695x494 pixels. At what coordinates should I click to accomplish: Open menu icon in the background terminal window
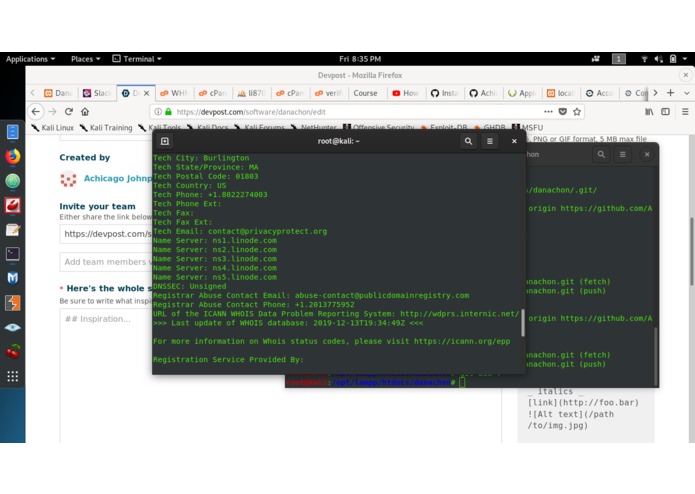coord(623,154)
